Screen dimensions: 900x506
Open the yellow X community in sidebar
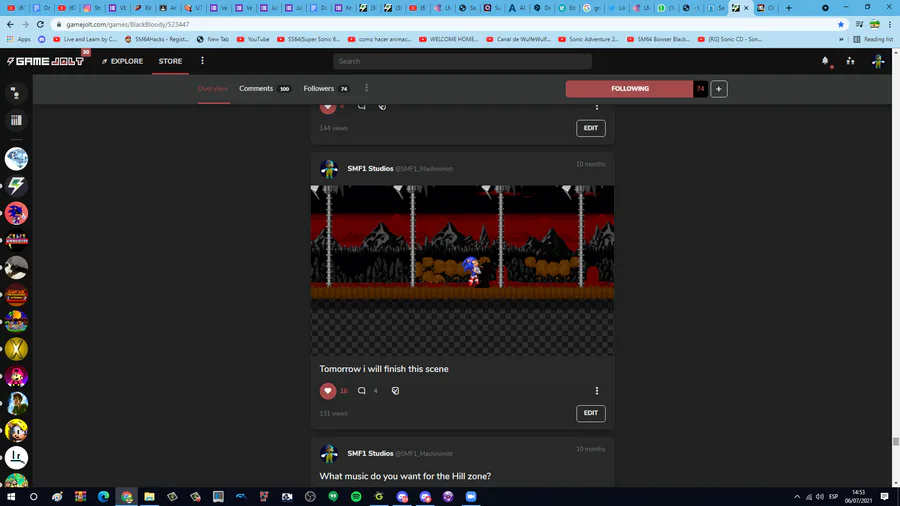point(16,349)
